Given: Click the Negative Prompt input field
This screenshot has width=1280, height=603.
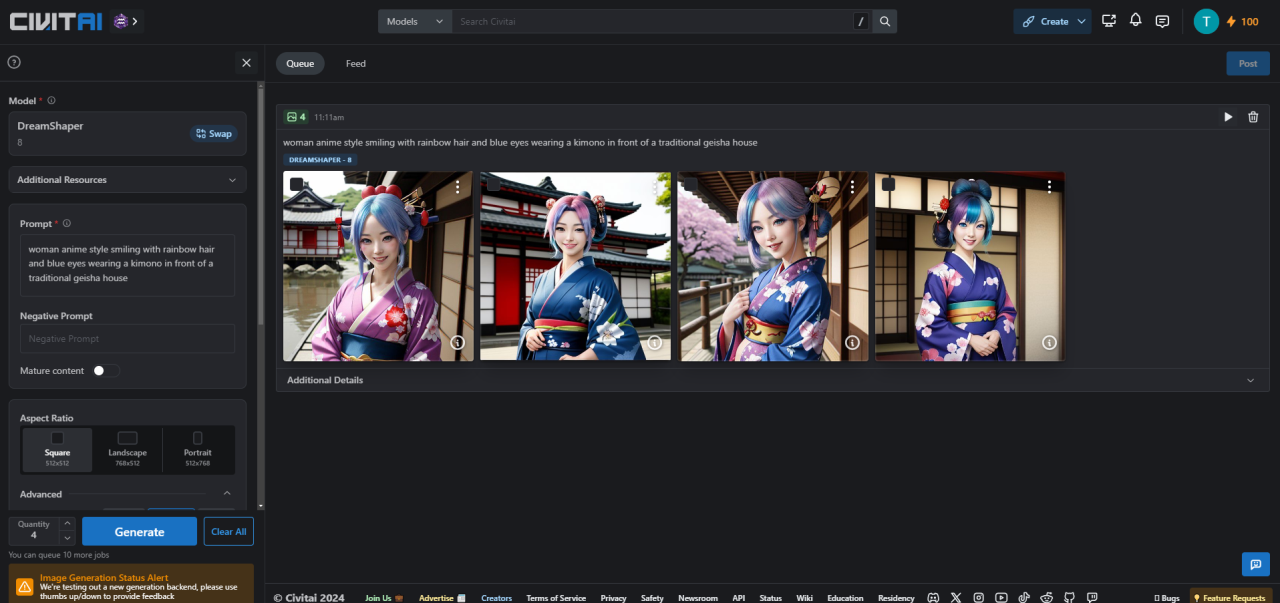Looking at the screenshot, I should click(x=127, y=339).
